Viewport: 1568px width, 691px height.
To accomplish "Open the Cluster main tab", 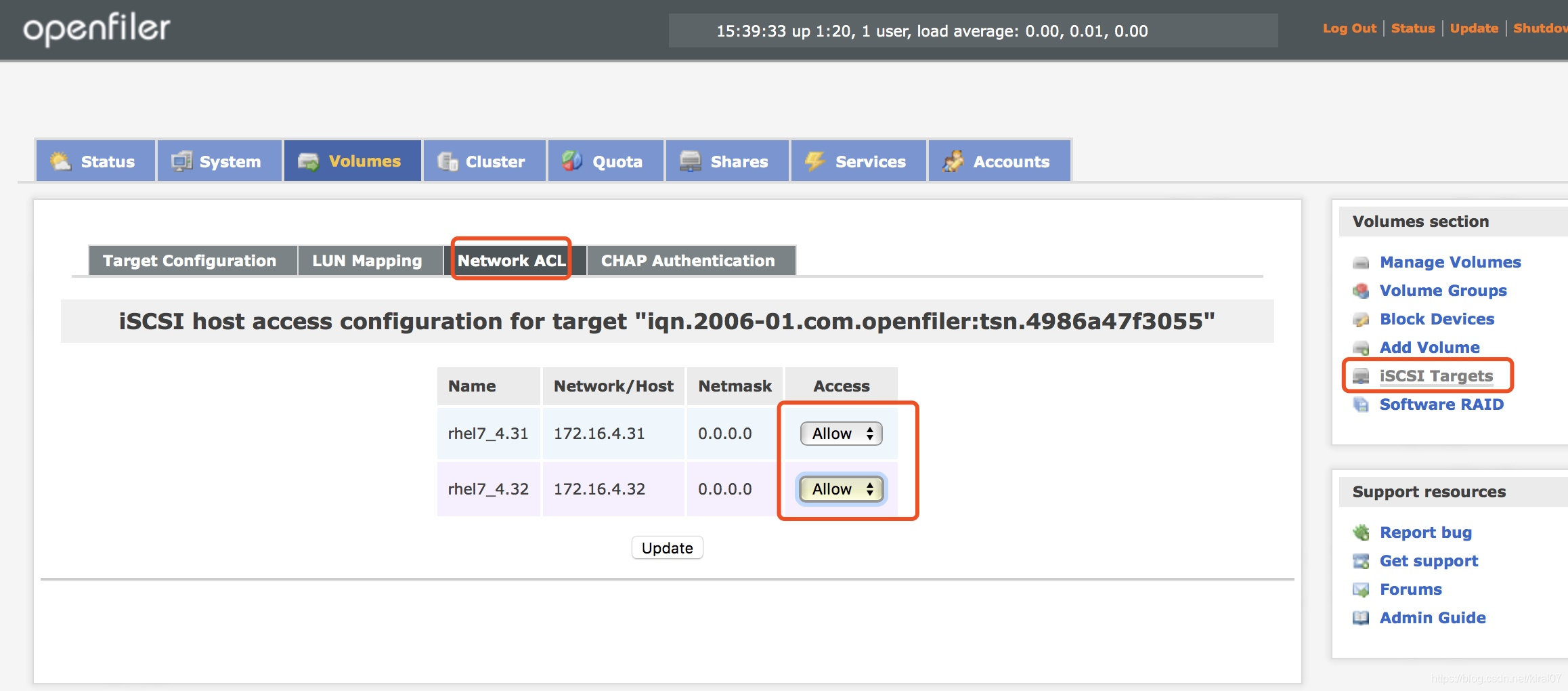I will [484, 161].
